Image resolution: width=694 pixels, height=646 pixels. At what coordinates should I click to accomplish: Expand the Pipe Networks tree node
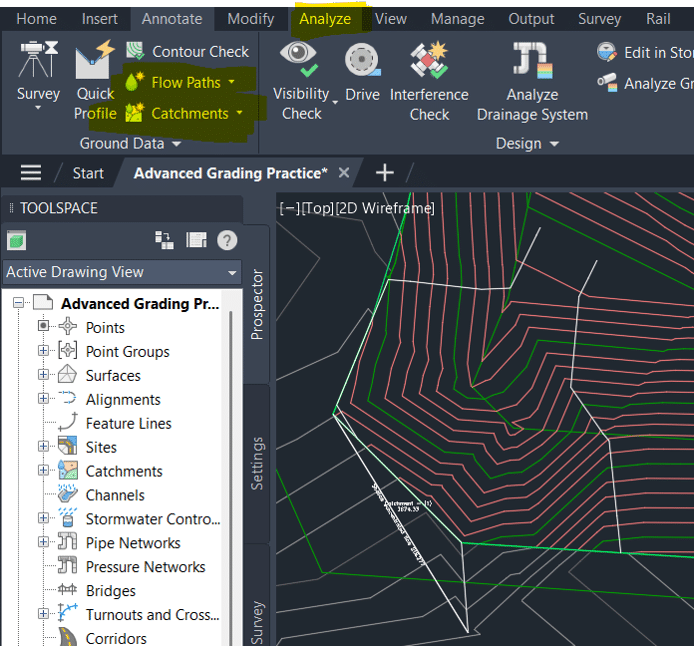pos(43,542)
